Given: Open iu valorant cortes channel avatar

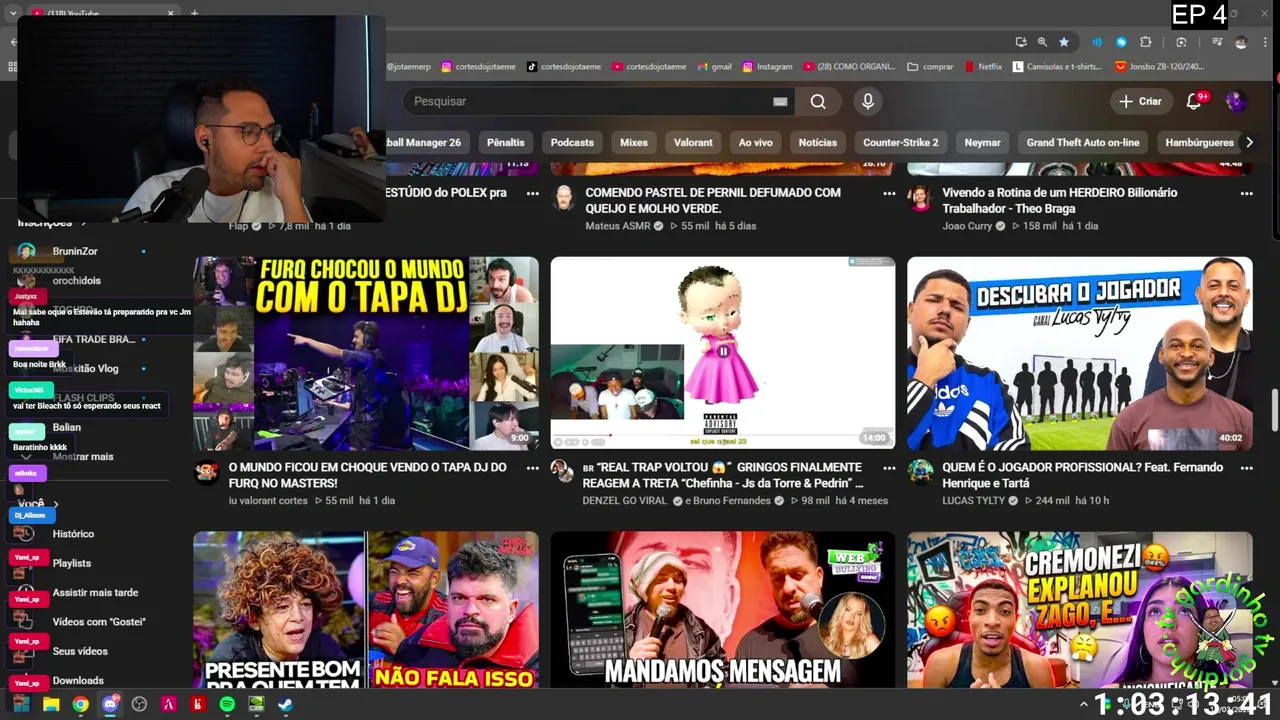Looking at the screenshot, I should [x=207, y=472].
